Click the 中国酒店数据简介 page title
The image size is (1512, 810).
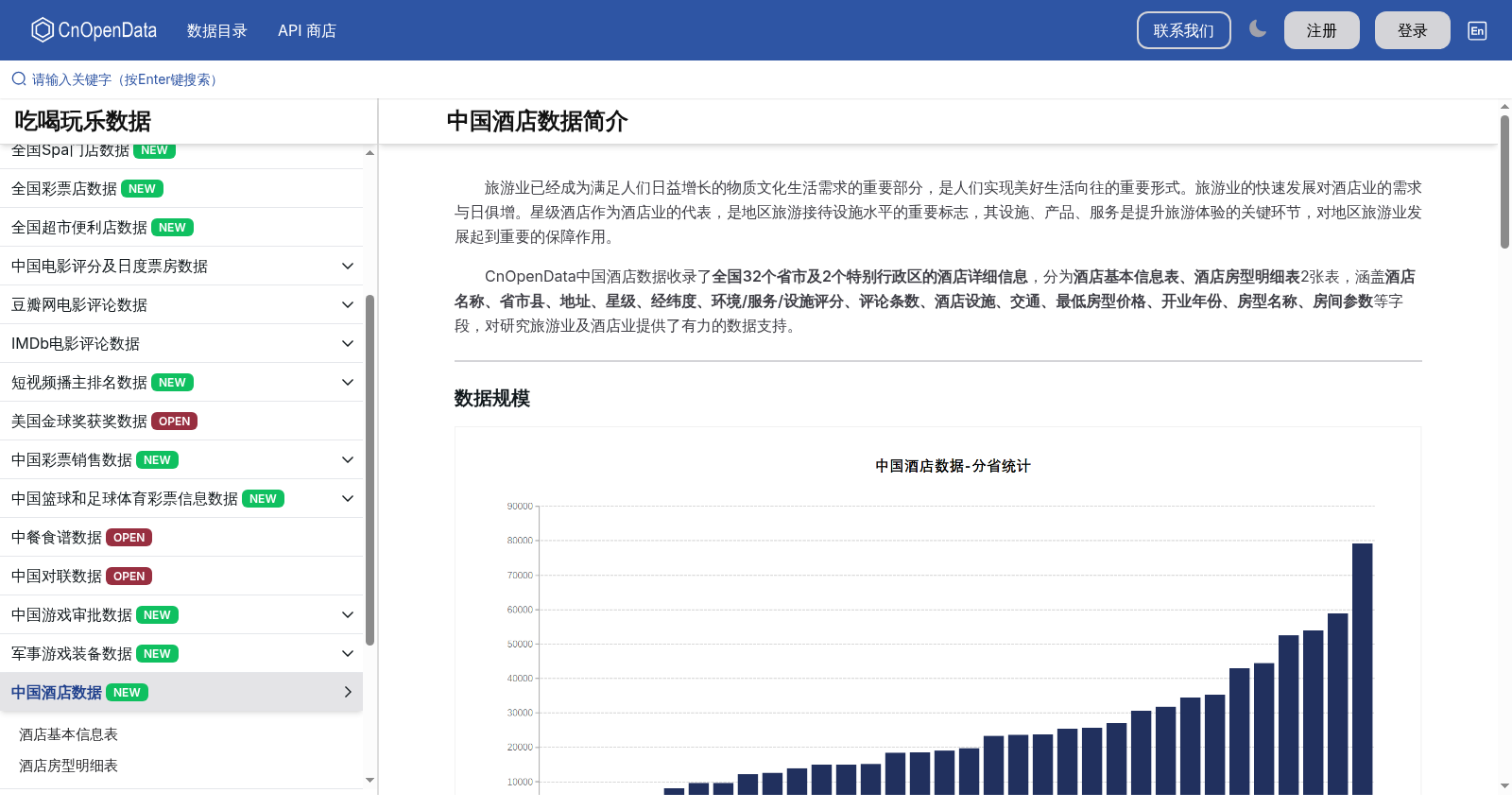(537, 121)
